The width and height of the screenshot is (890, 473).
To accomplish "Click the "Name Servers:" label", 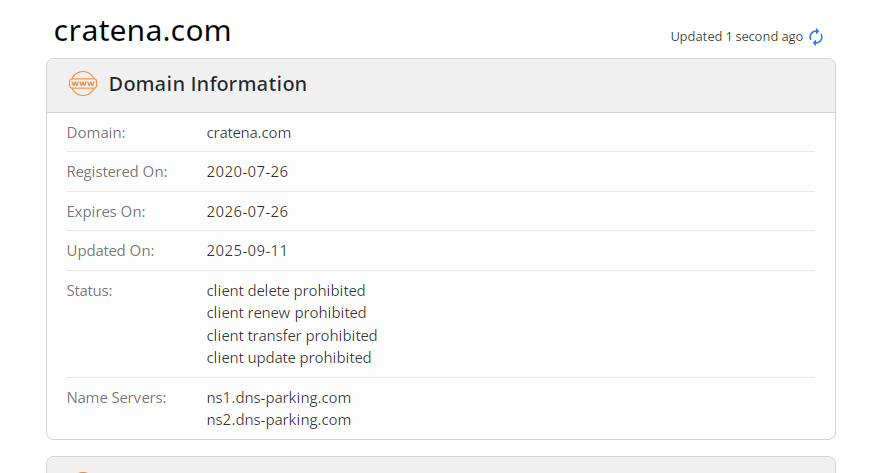I will pyautogui.click(x=116, y=398).
